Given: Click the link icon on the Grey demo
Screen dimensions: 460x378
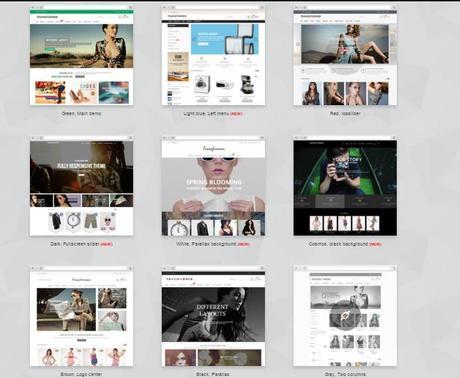Looking at the screenshot, I should 345,315.
